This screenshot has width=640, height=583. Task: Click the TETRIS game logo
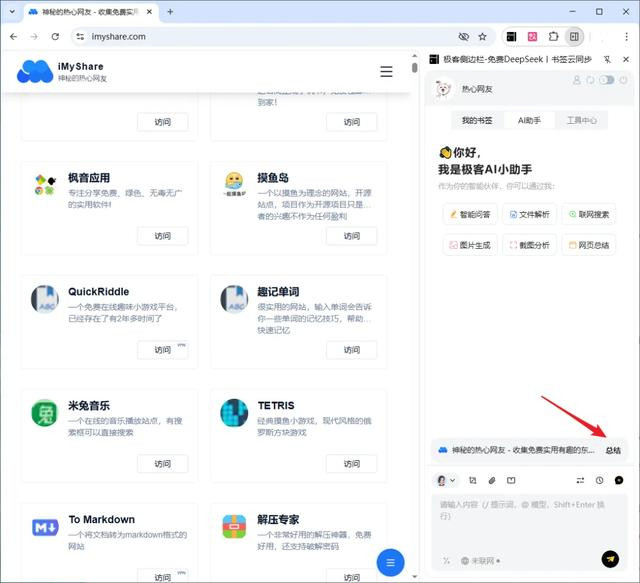tap(234, 413)
